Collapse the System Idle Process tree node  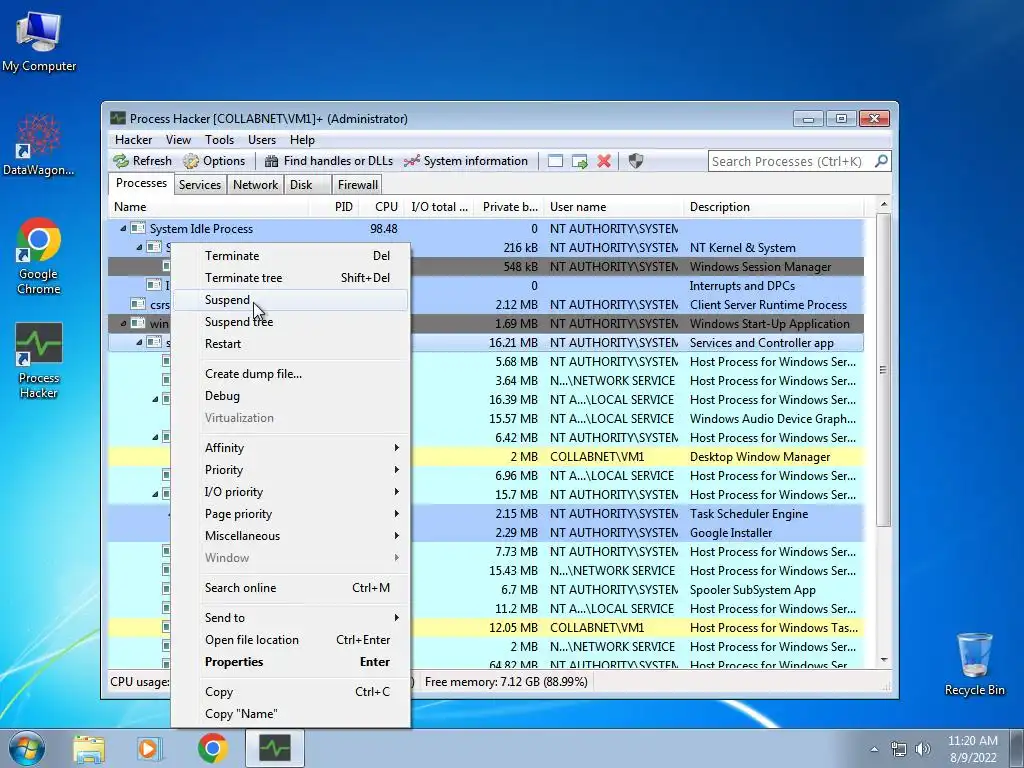[123, 229]
